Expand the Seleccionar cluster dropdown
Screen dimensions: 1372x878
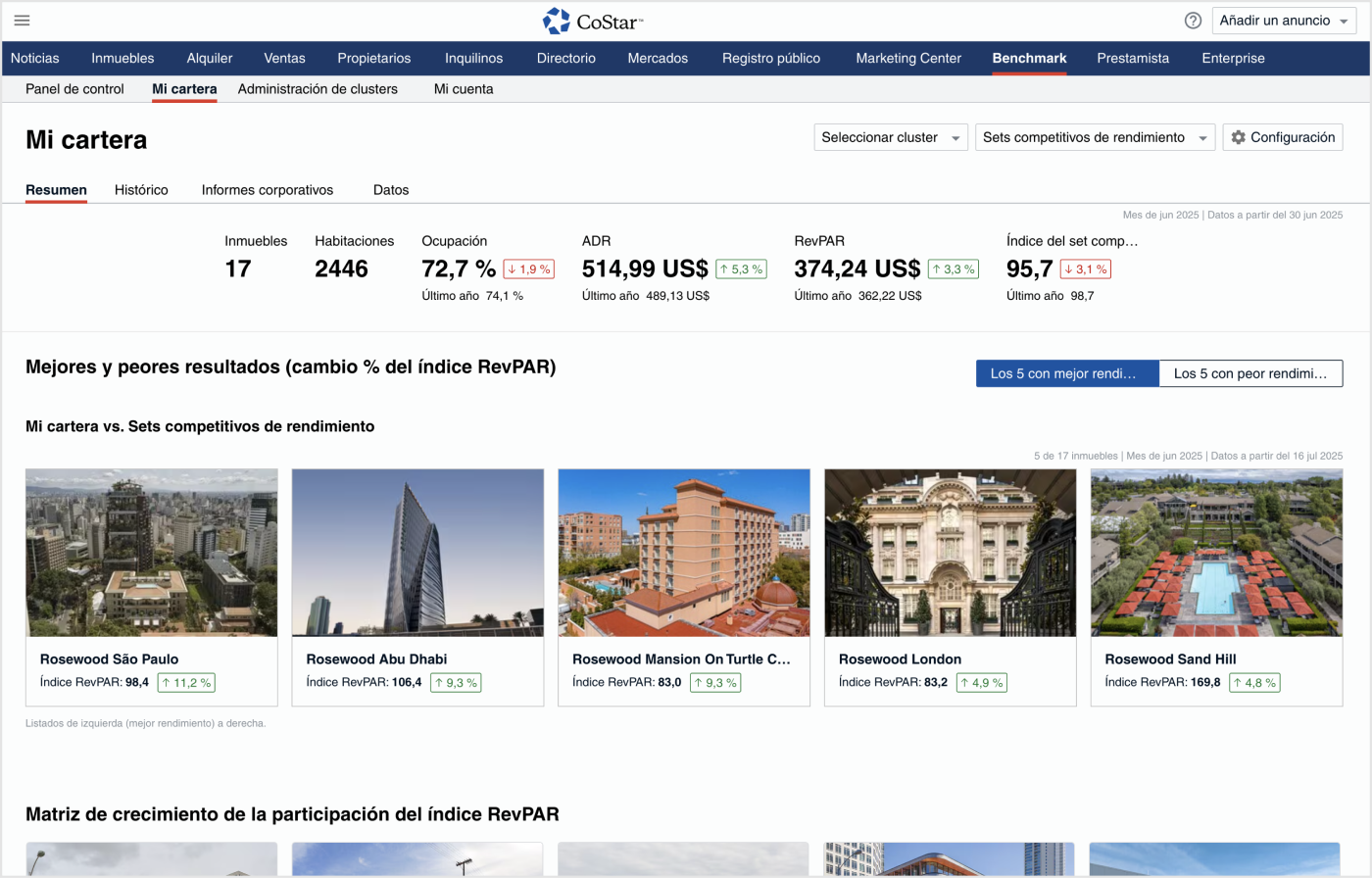pos(890,137)
